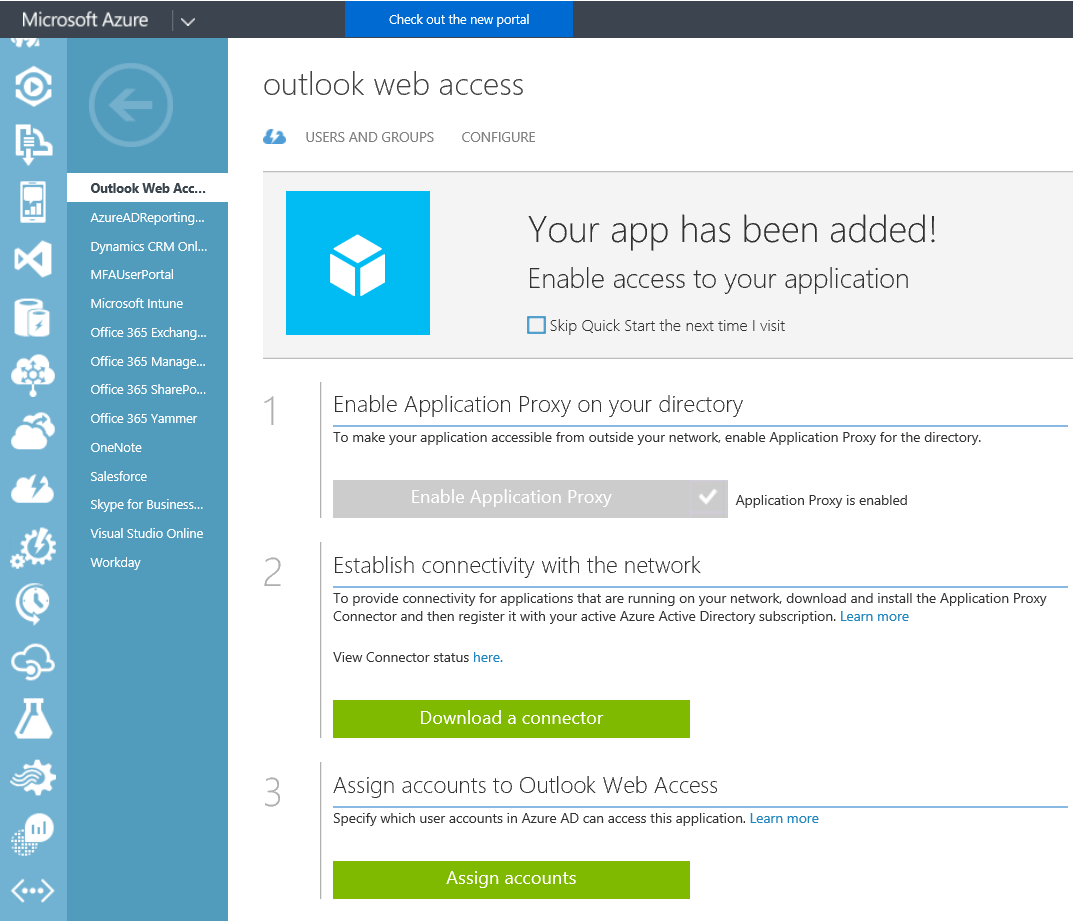Click the Assign accounts button

tap(511, 879)
